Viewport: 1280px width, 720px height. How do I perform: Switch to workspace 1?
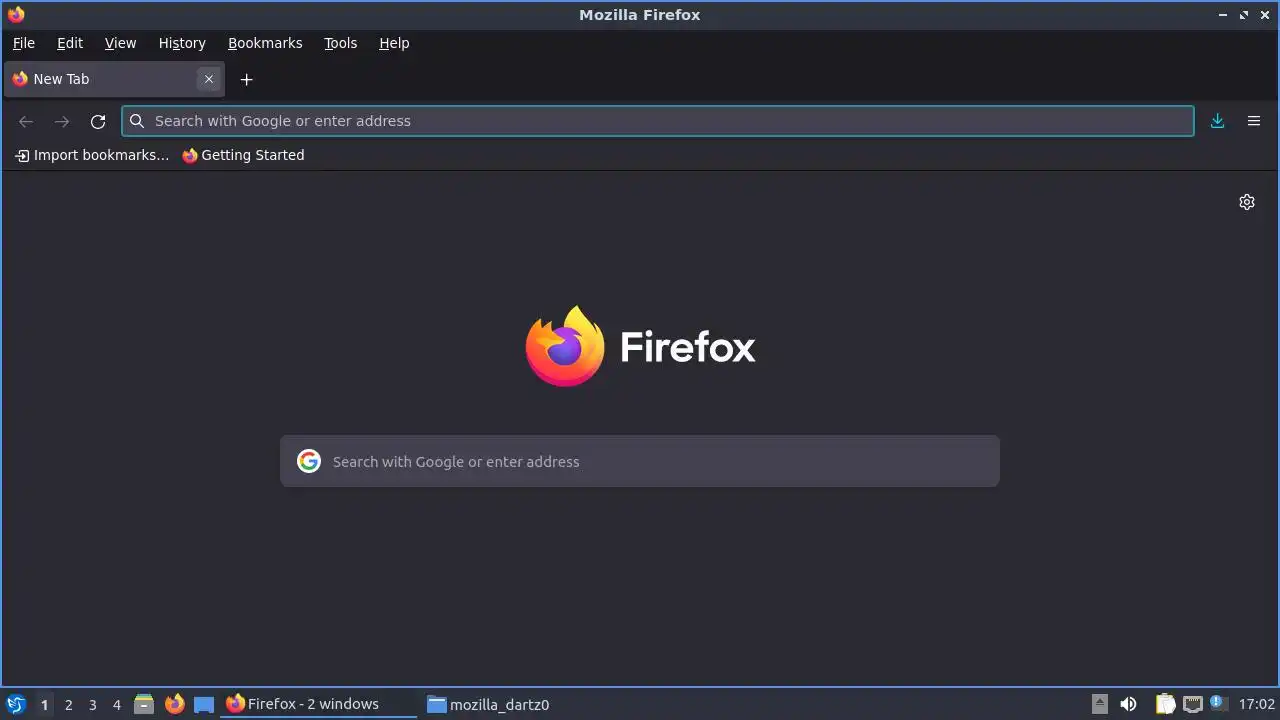click(x=44, y=704)
